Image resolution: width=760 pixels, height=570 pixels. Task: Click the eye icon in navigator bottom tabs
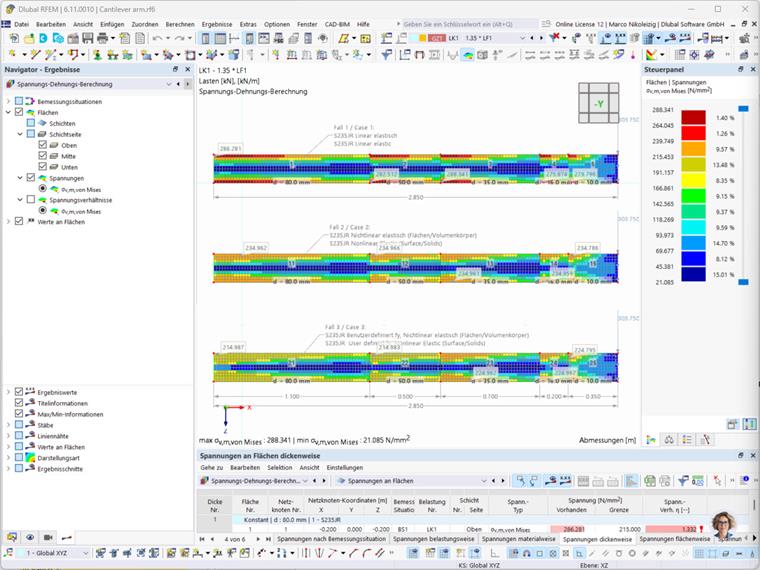(x=30, y=537)
